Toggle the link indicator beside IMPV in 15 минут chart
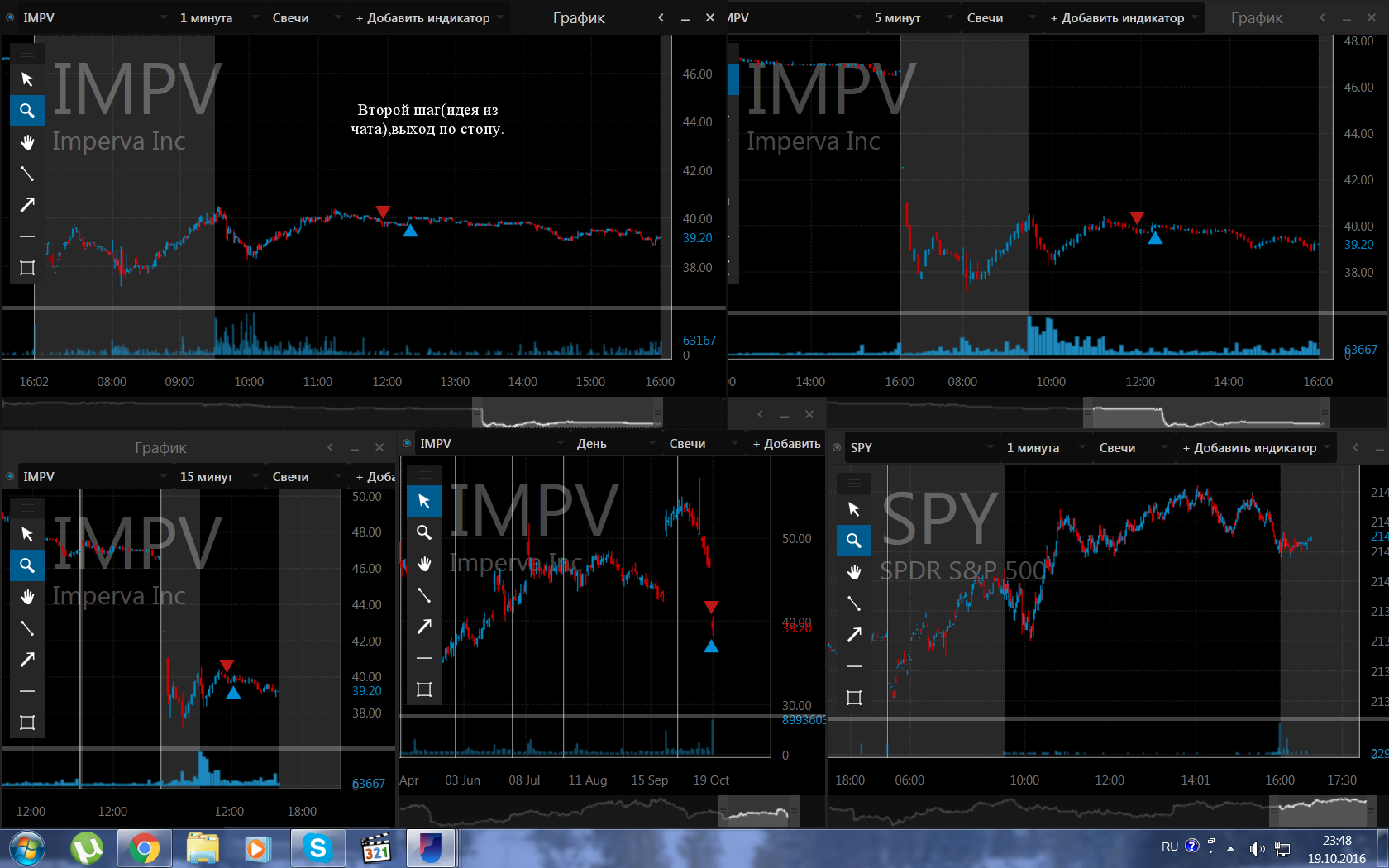Screen dimensions: 1389x868 (x=10, y=477)
